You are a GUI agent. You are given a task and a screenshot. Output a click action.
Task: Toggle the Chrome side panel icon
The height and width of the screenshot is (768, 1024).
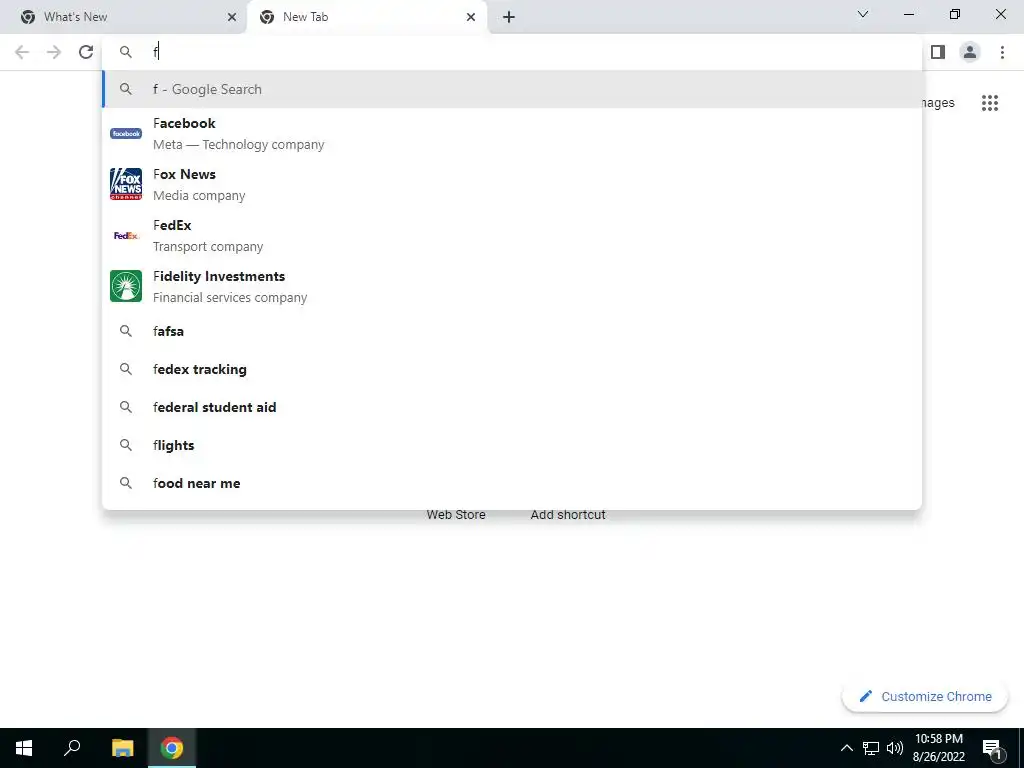click(938, 52)
